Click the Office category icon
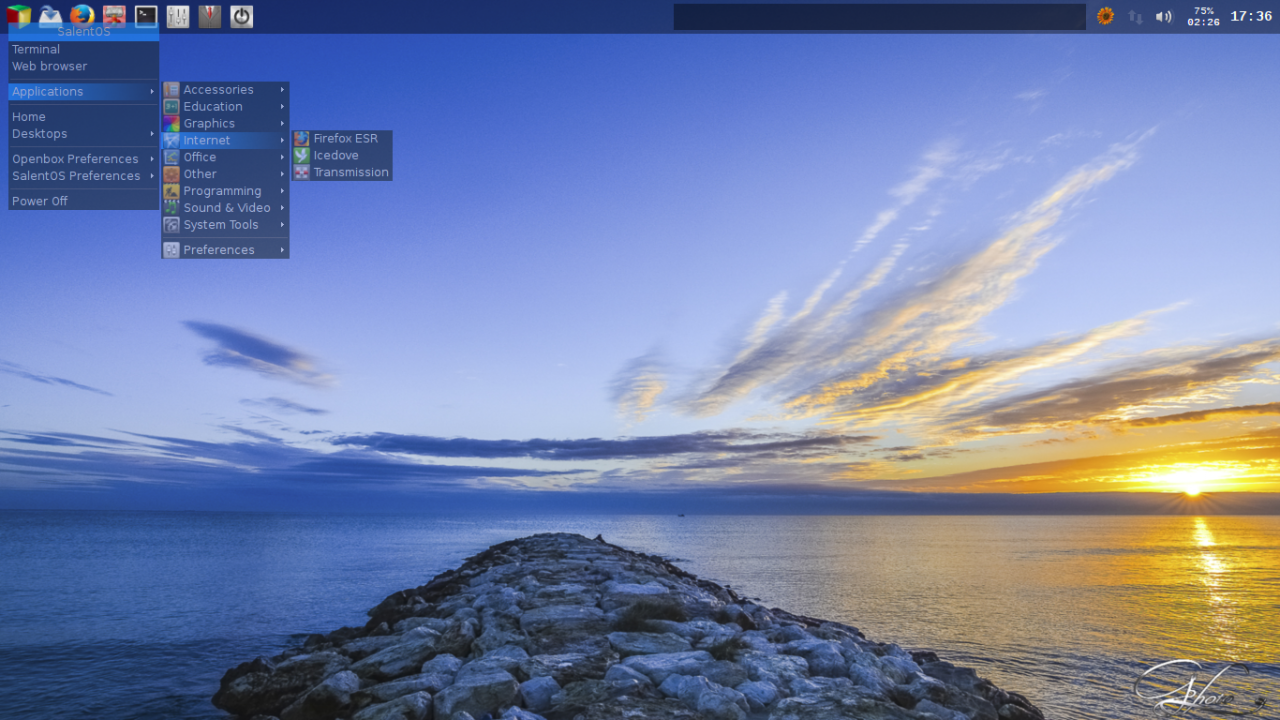 point(171,157)
